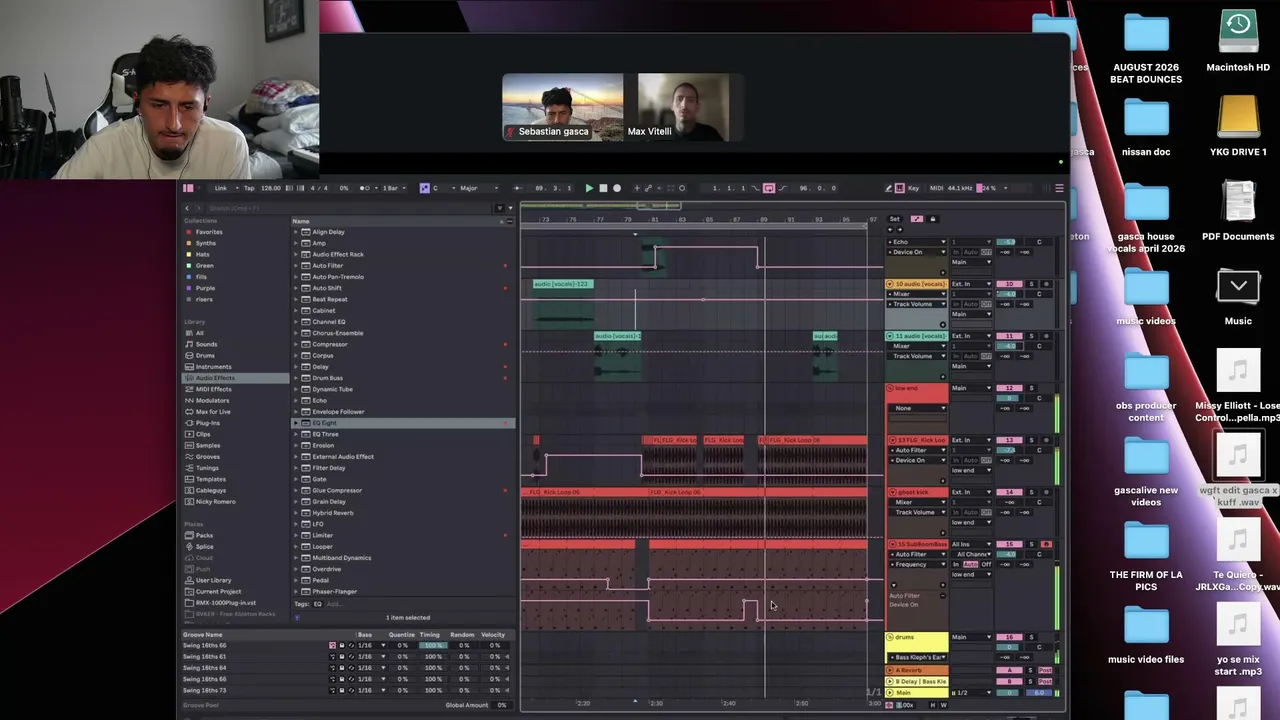The height and width of the screenshot is (720, 1280).
Task: Expand the Compressor device
Action: tap(297, 344)
